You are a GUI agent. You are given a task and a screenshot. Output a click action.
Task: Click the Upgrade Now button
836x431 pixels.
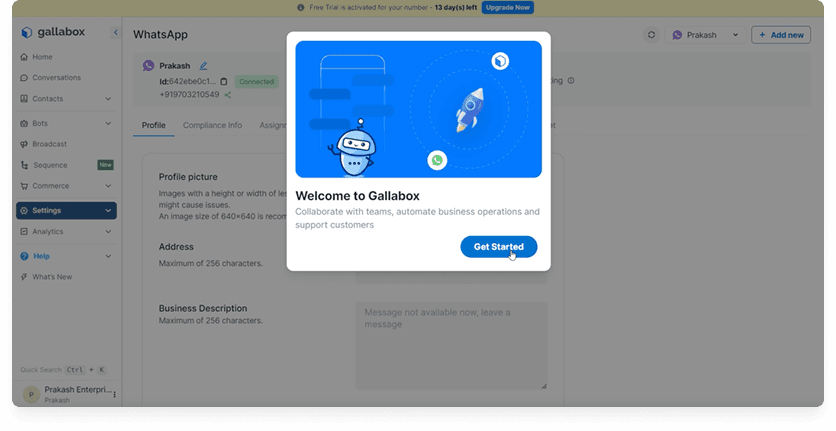(x=508, y=7)
